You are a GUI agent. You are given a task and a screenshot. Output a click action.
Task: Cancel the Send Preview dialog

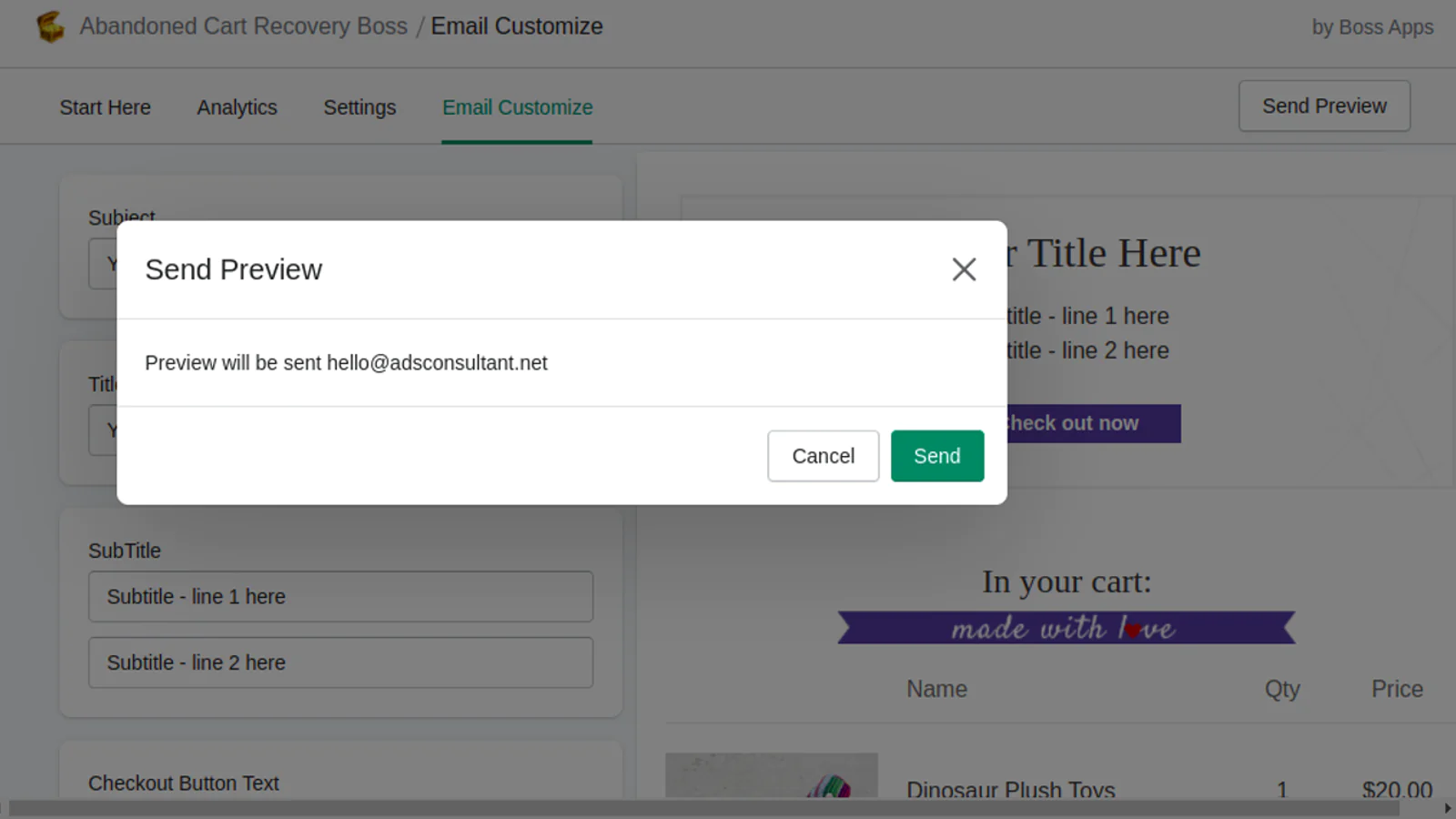pyautogui.click(x=823, y=456)
